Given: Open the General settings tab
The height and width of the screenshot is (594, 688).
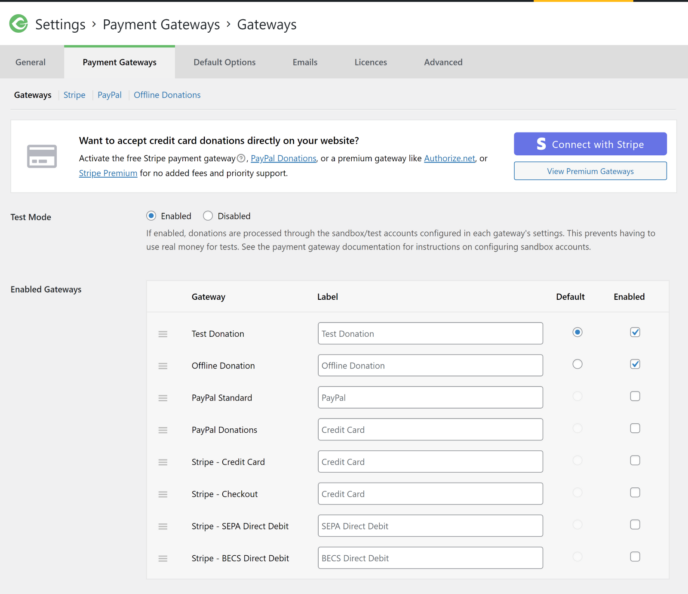Looking at the screenshot, I should click(x=30, y=62).
